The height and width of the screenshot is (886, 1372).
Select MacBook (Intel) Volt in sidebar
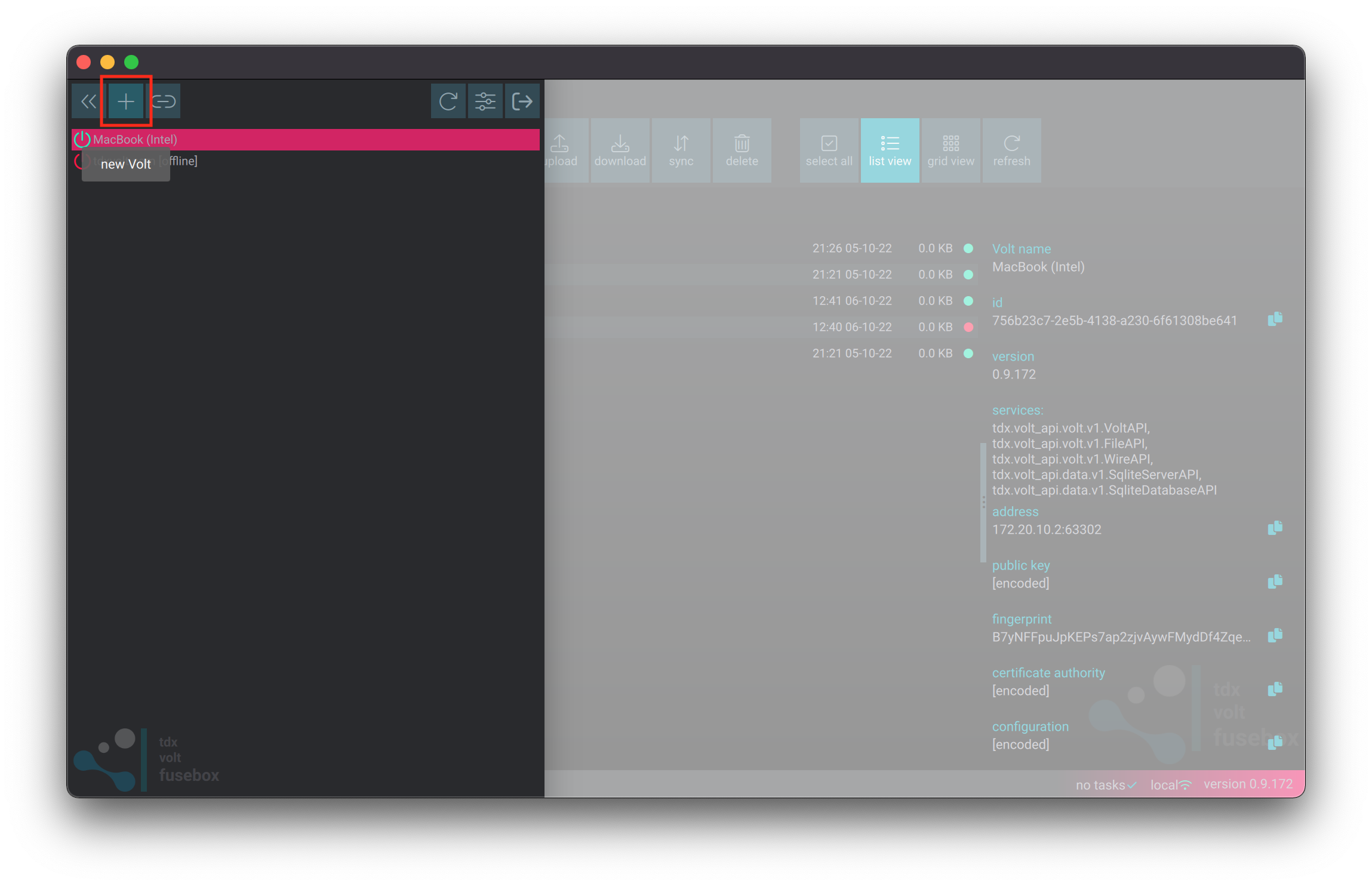306,140
